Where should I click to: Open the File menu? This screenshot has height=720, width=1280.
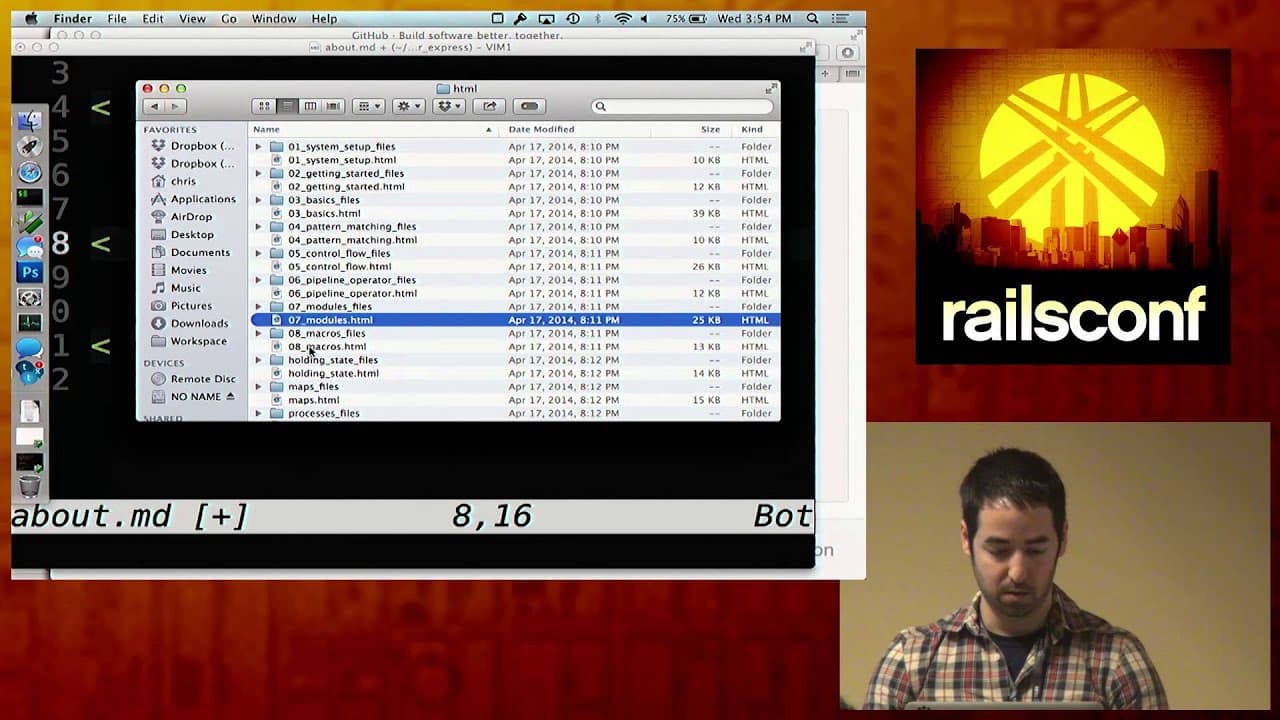(x=117, y=18)
